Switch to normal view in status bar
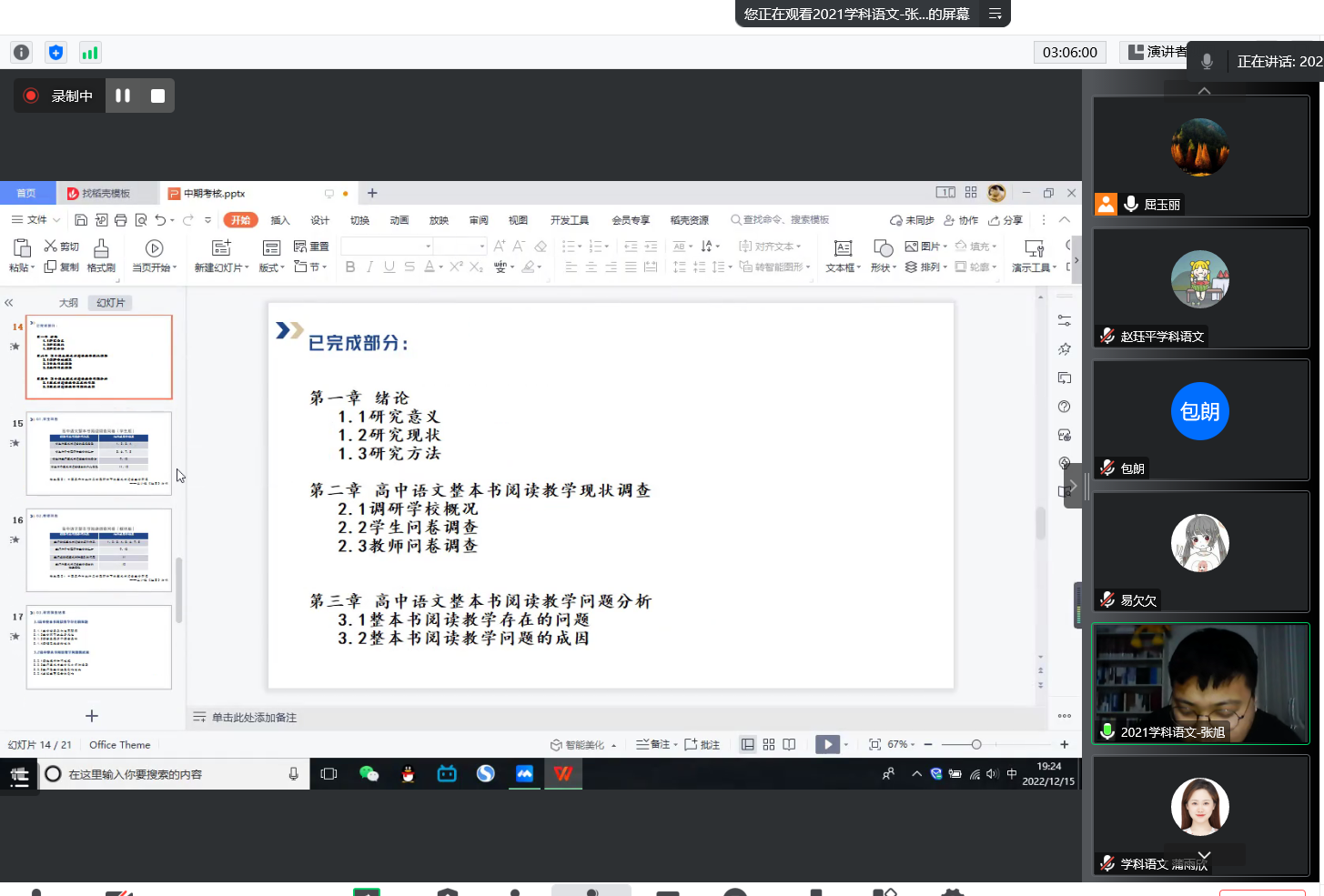This screenshot has width=1324, height=896. coord(747,744)
